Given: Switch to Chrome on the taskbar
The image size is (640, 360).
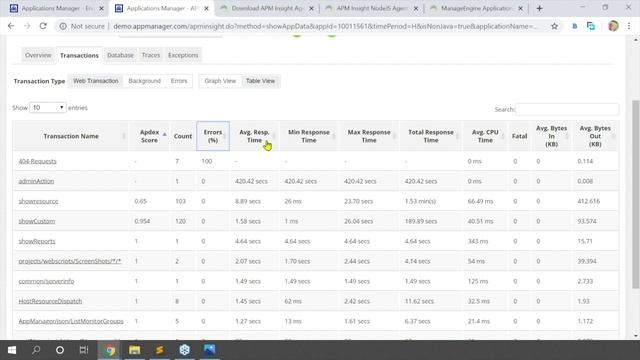Looking at the screenshot, I should tap(110, 350).
